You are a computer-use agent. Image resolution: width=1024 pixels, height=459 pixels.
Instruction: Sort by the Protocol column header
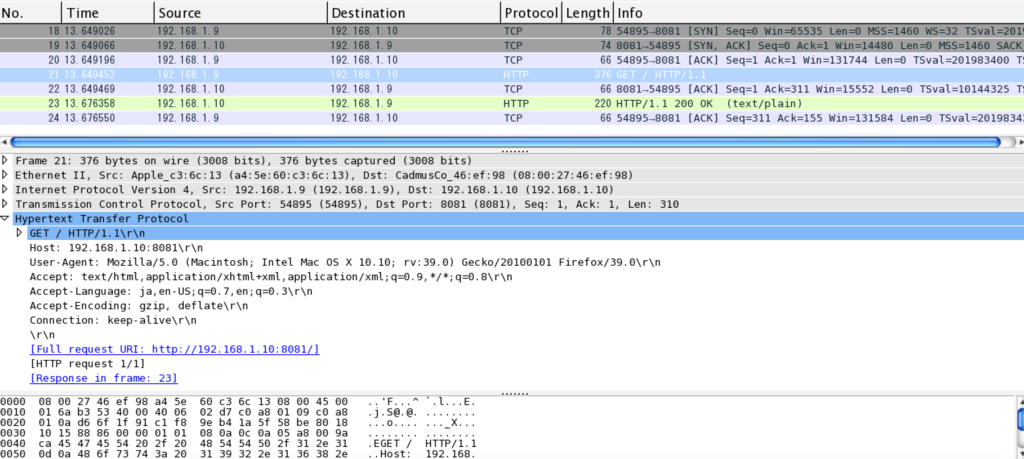pyautogui.click(x=532, y=12)
